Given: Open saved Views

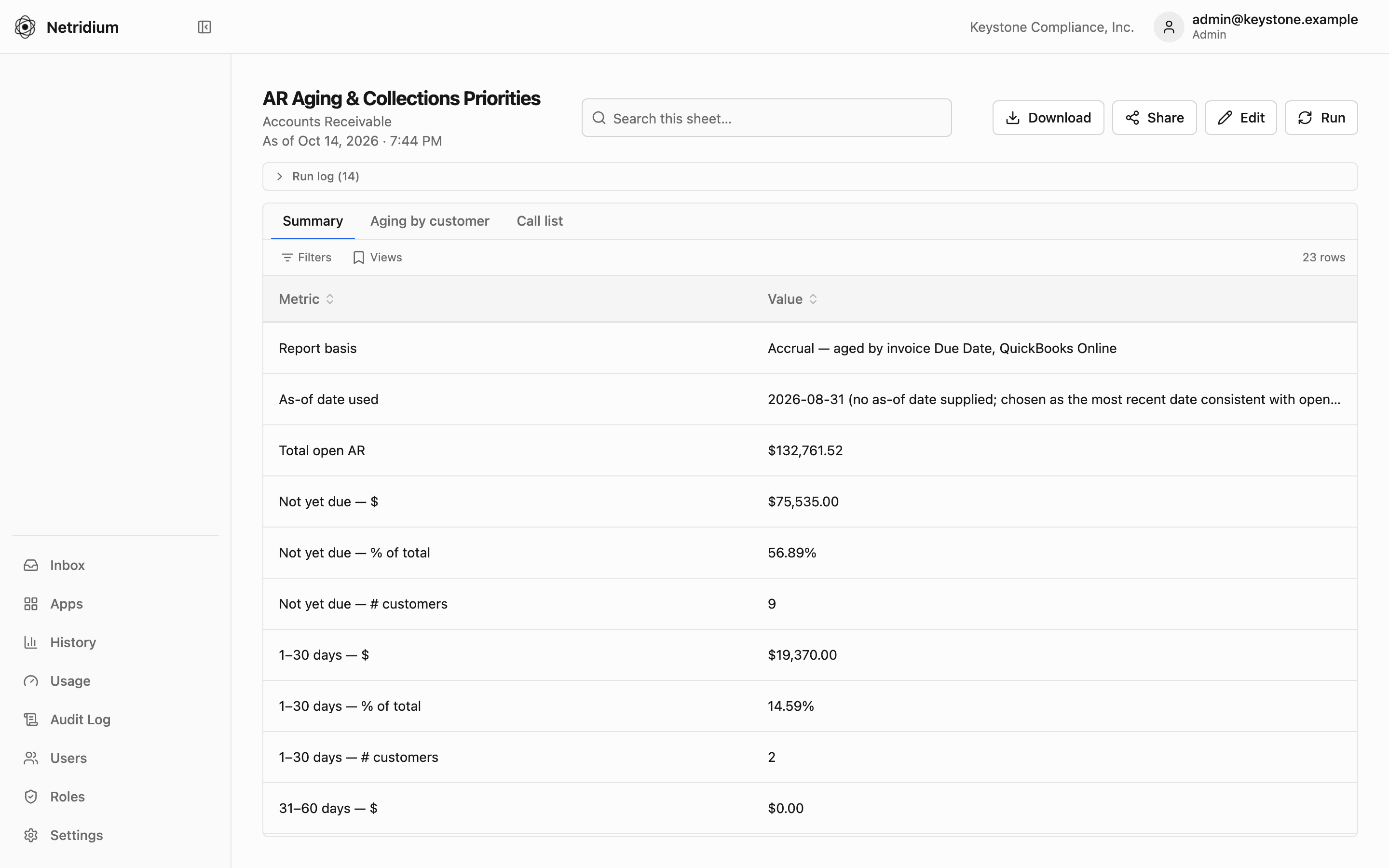Looking at the screenshot, I should (378, 258).
